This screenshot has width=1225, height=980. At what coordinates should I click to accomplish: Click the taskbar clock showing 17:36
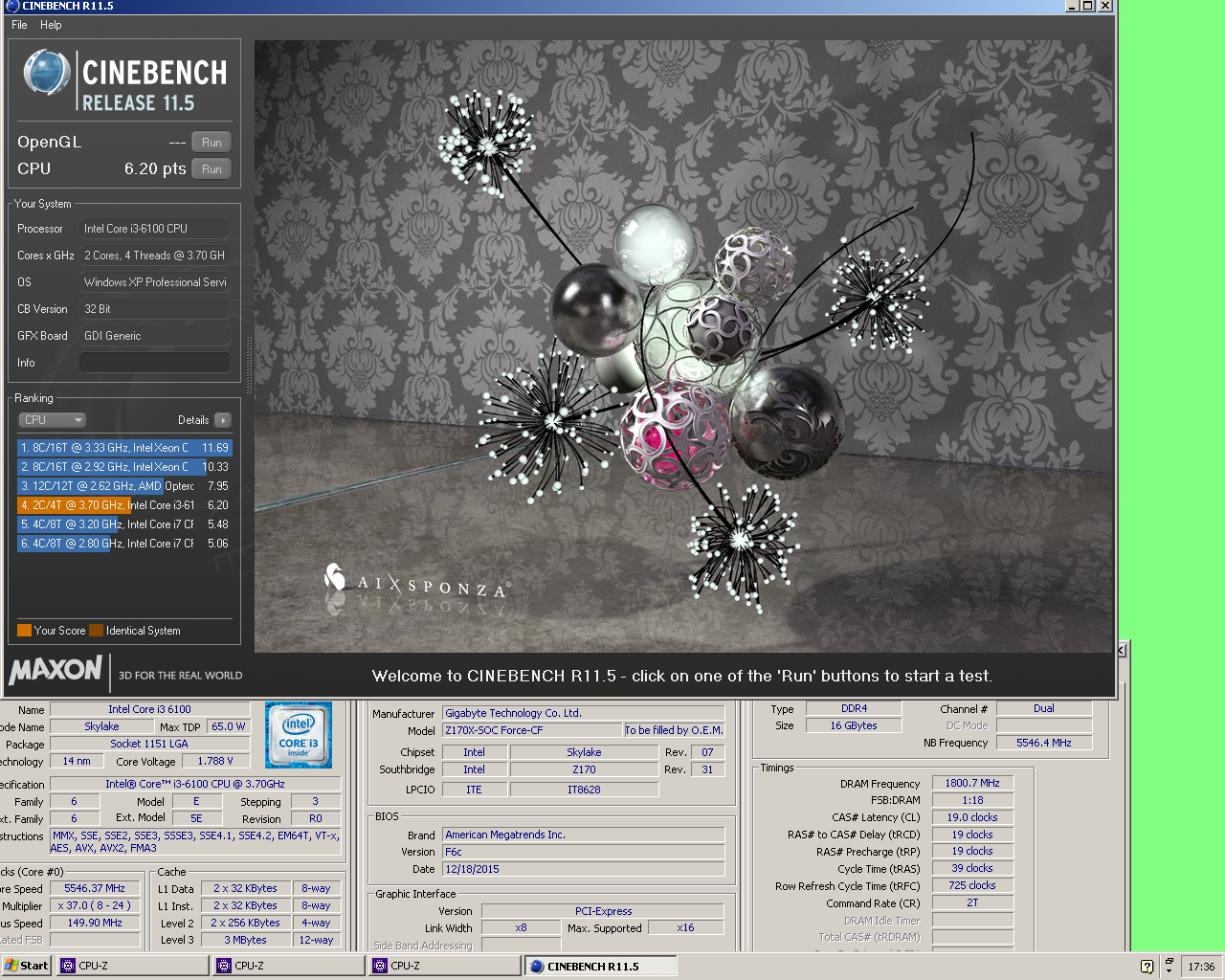click(1201, 967)
